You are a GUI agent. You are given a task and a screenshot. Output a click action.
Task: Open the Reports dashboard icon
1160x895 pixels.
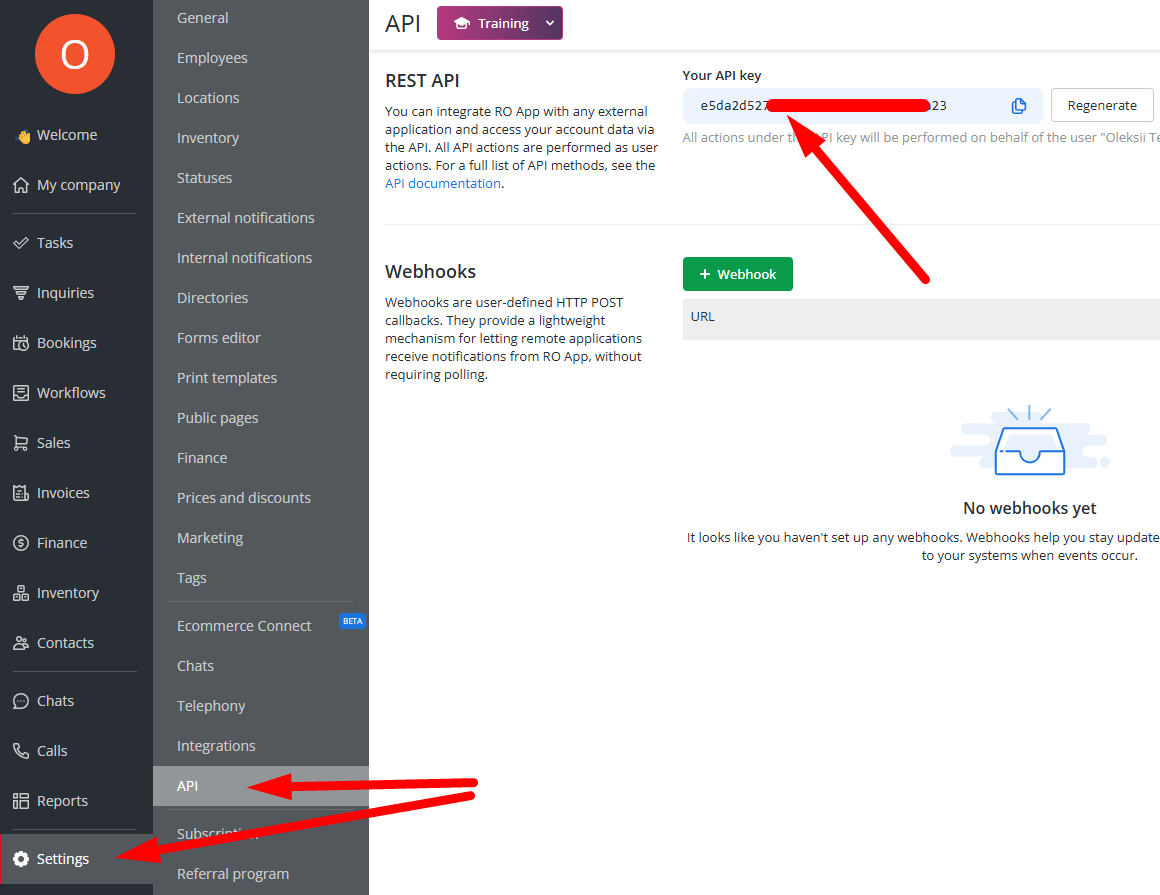point(20,801)
